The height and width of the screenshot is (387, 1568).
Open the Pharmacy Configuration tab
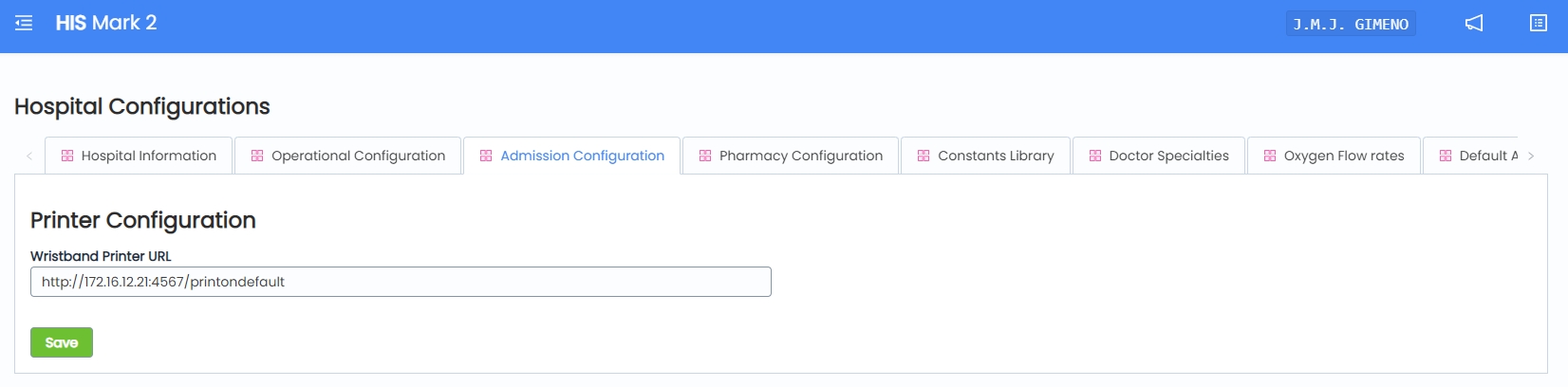click(x=800, y=156)
